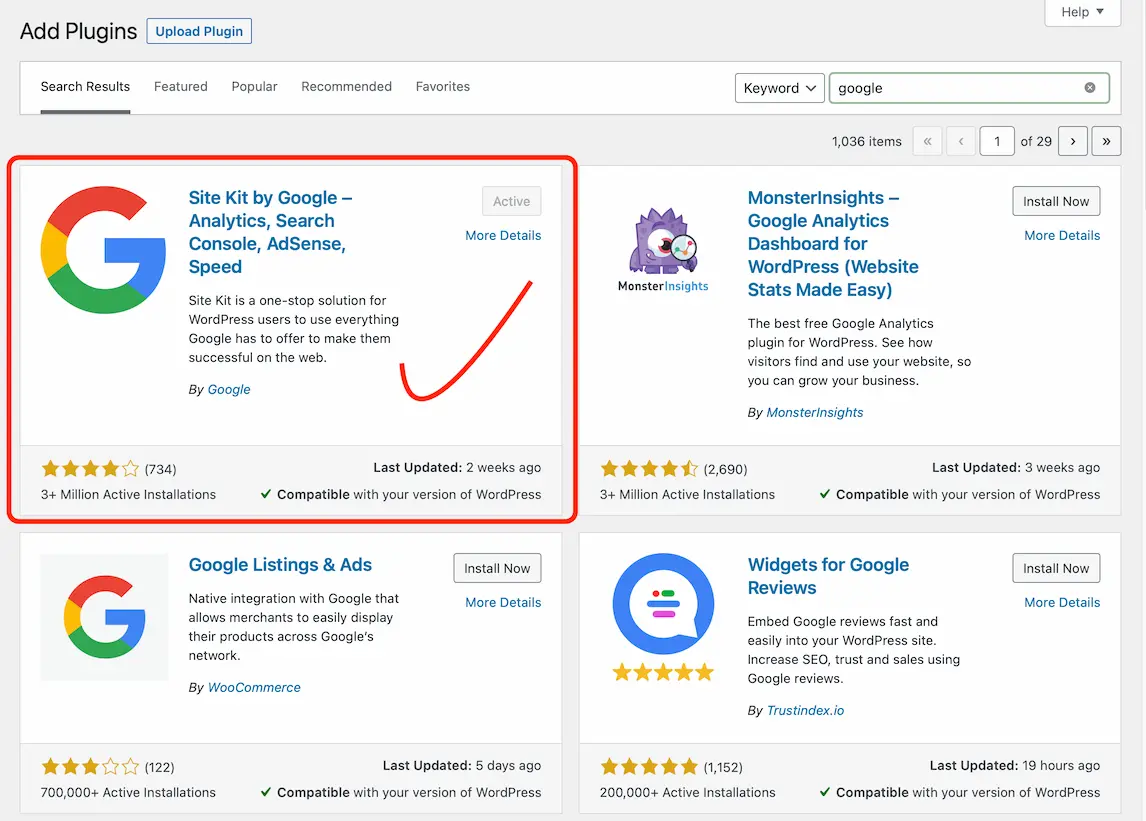The width and height of the screenshot is (1146, 821).
Task: Click the Google Listings & Ads logo
Action: (104, 616)
